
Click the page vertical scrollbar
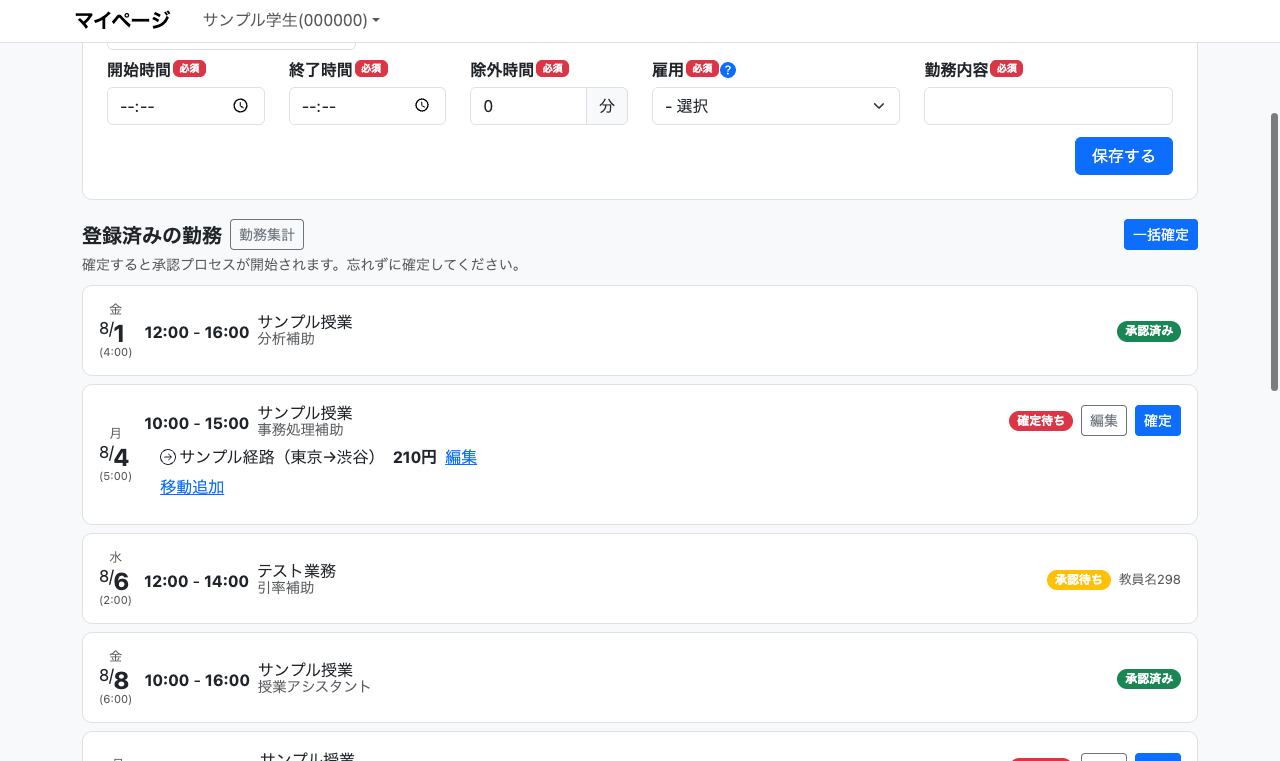click(1274, 251)
